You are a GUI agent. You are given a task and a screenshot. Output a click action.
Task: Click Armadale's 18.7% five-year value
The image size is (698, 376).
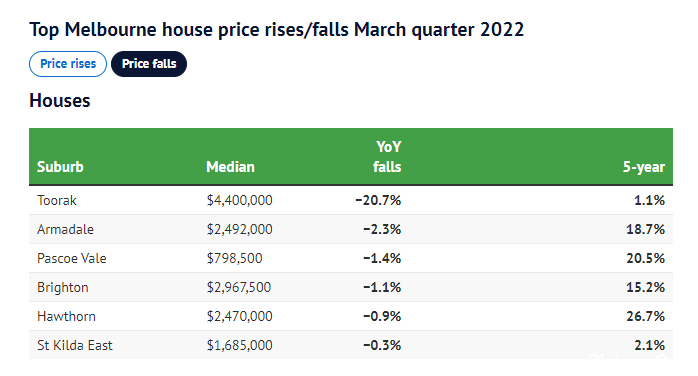click(x=645, y=229)
